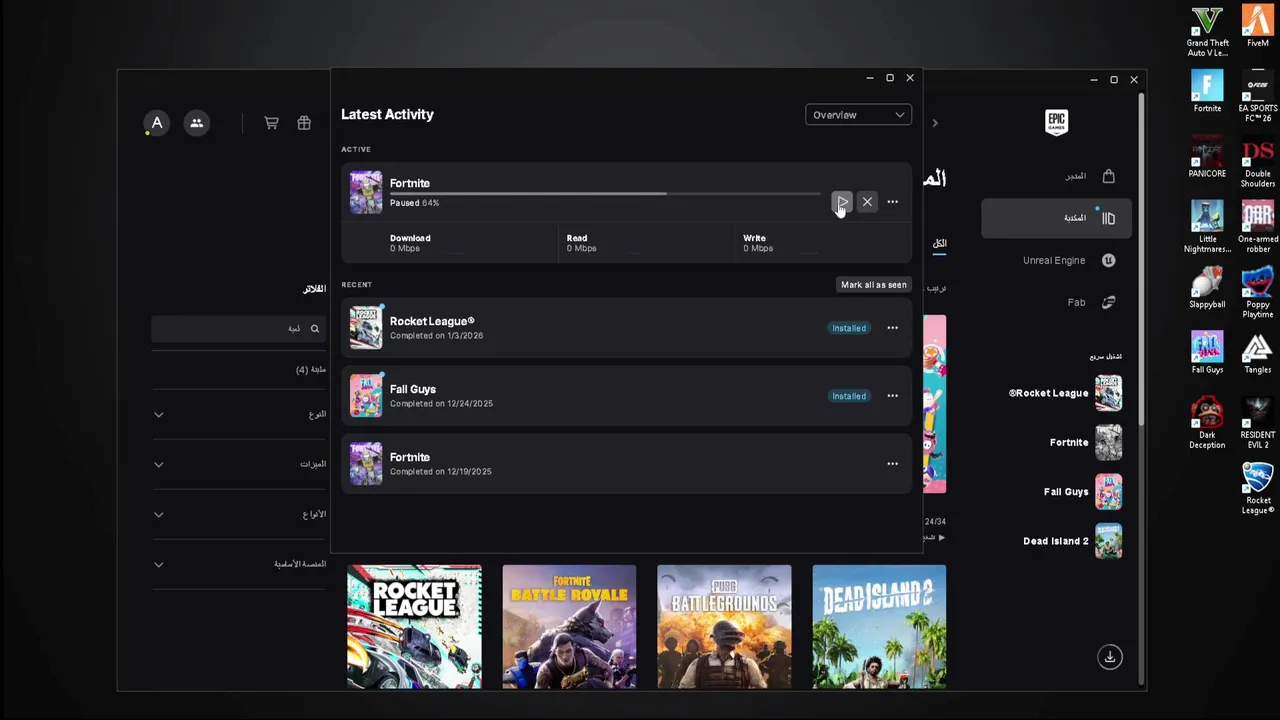Click the library filter search field
Screen dimensions: 1280x720
tap(238, 329)
